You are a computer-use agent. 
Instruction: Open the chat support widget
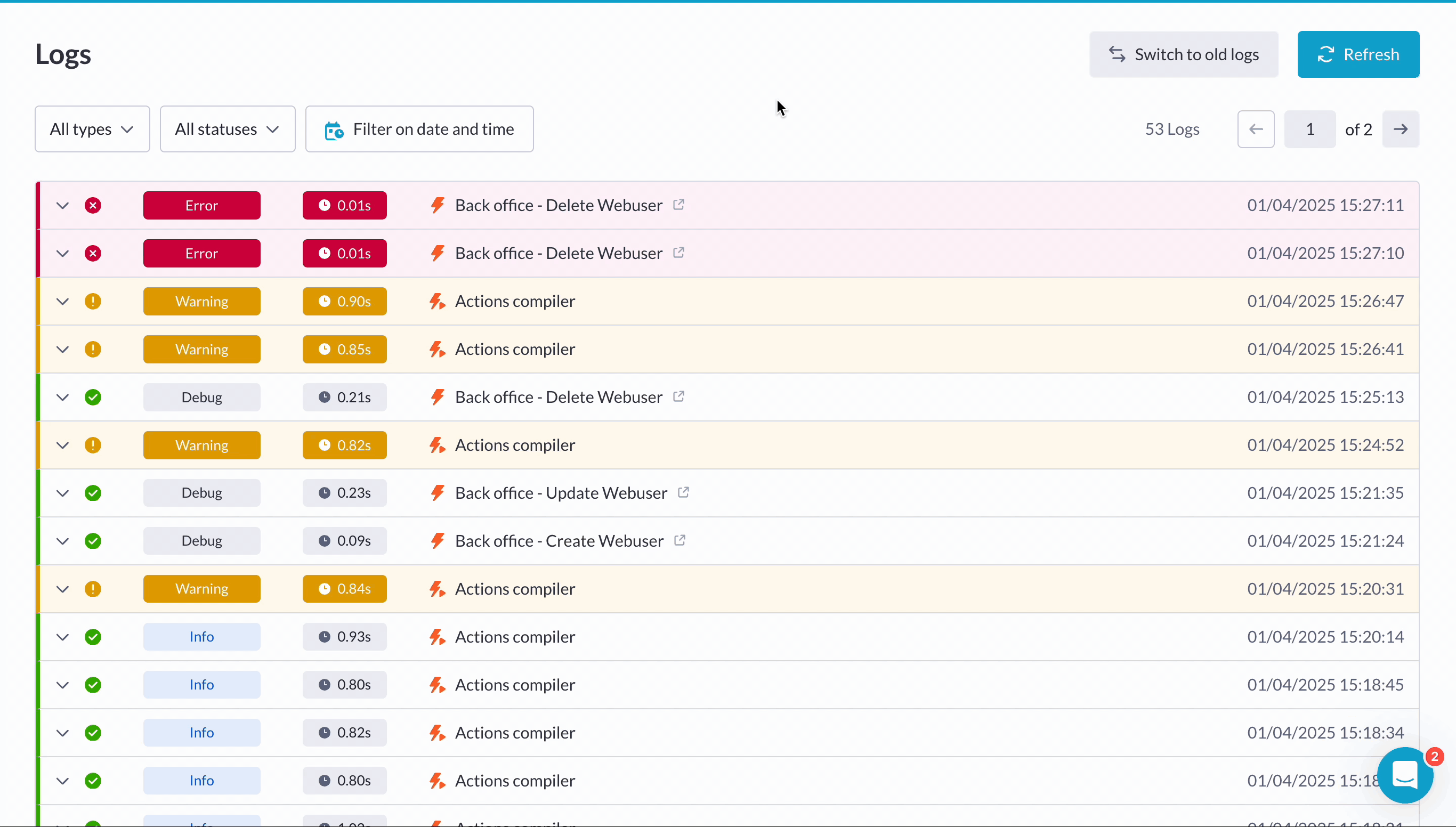(x=1405, y=775)
